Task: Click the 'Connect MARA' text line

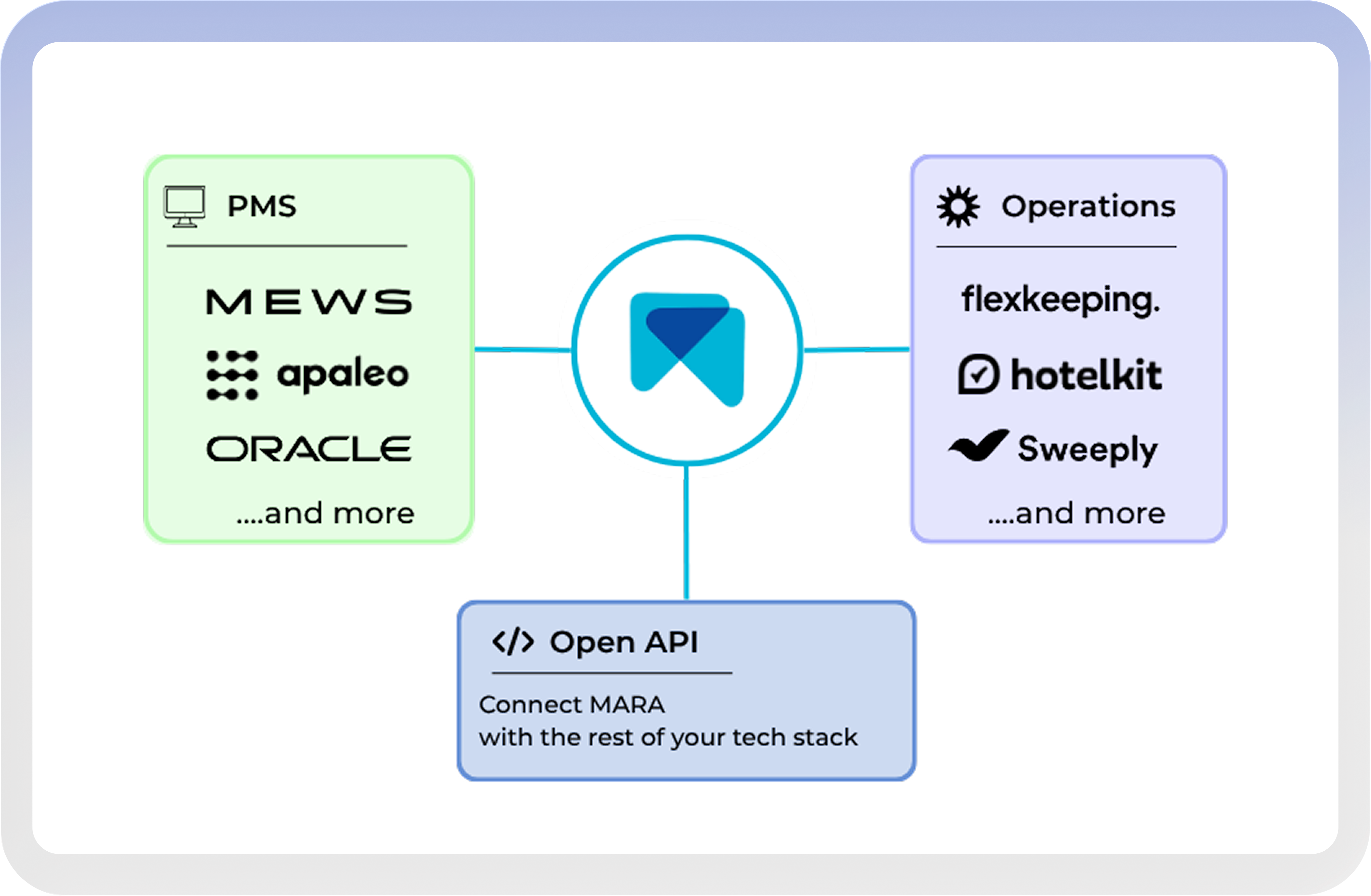Action: (572, 705)
